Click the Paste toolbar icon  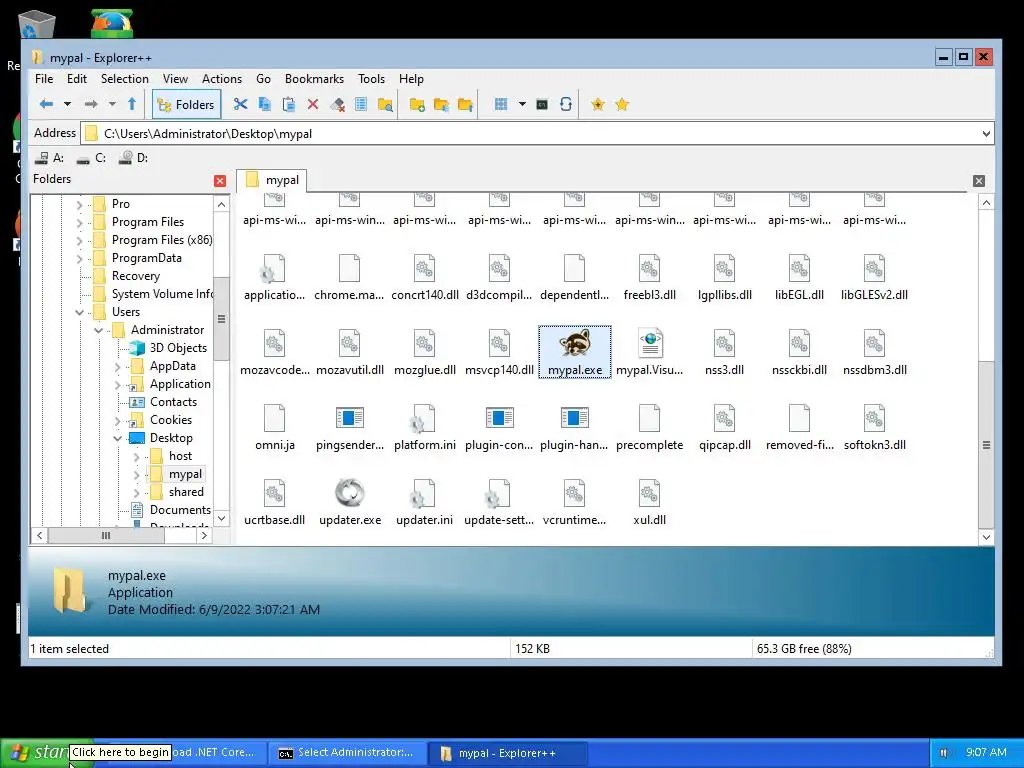point(288,104)
